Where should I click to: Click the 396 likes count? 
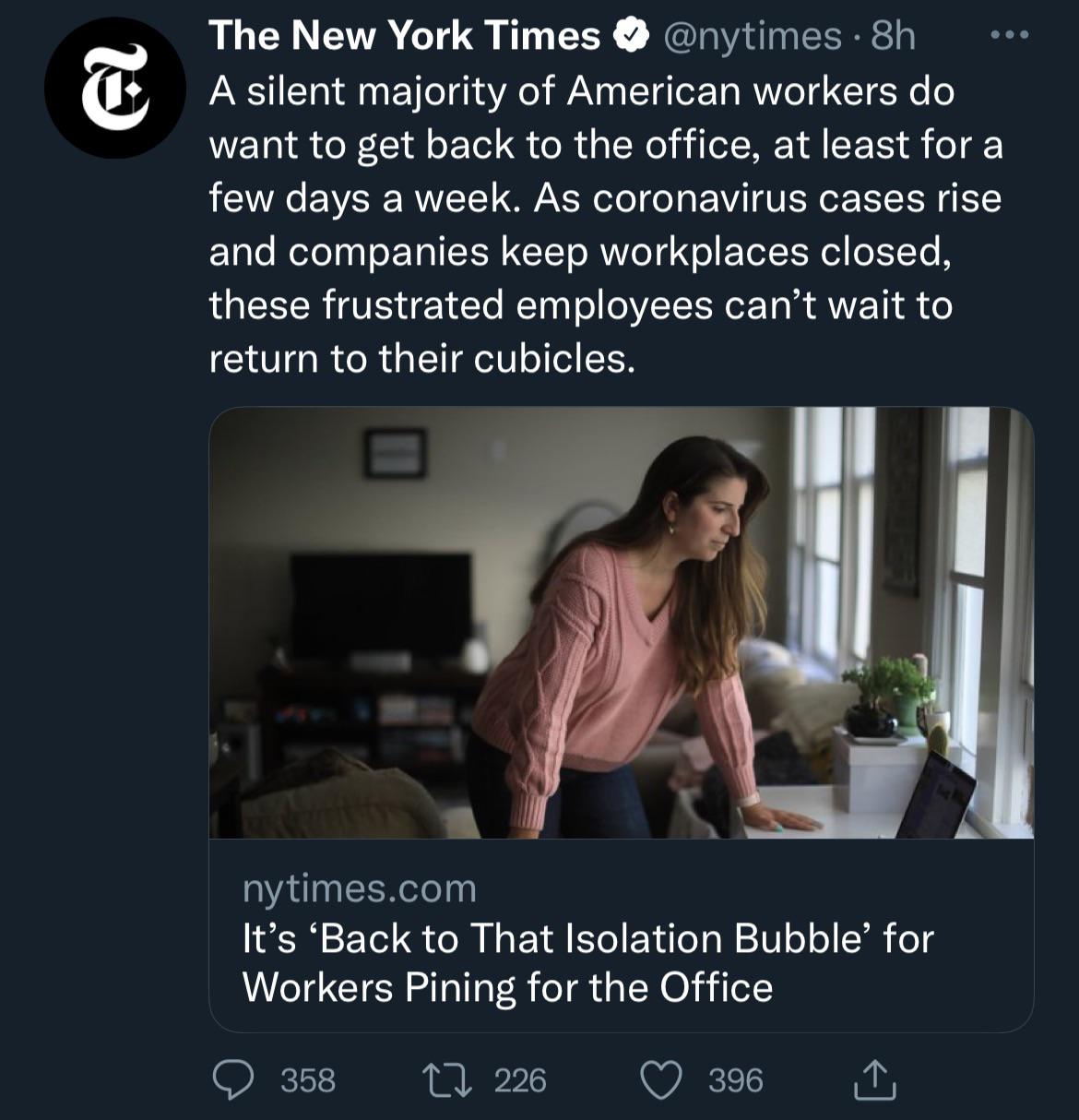click(735, 1079)
